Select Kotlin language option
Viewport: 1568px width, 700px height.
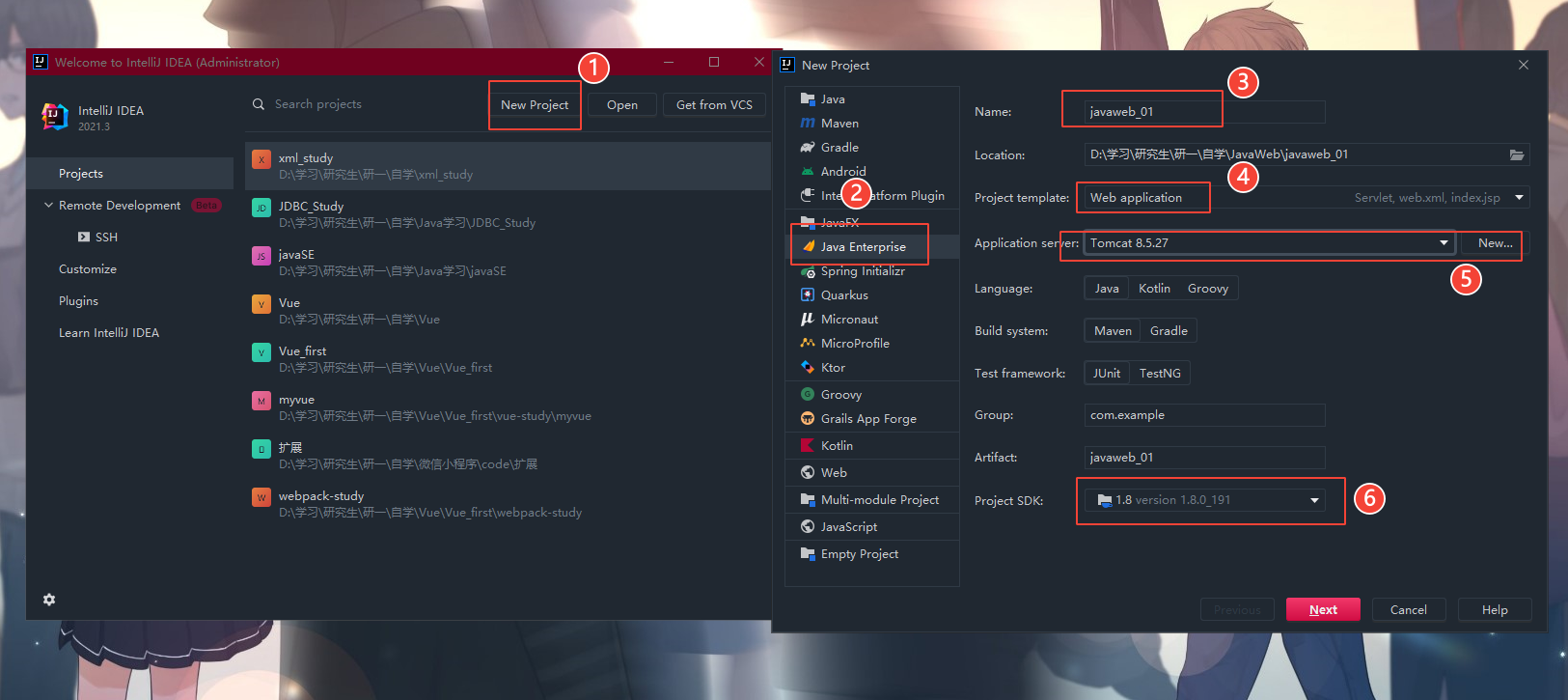(x=1154, y=289)
